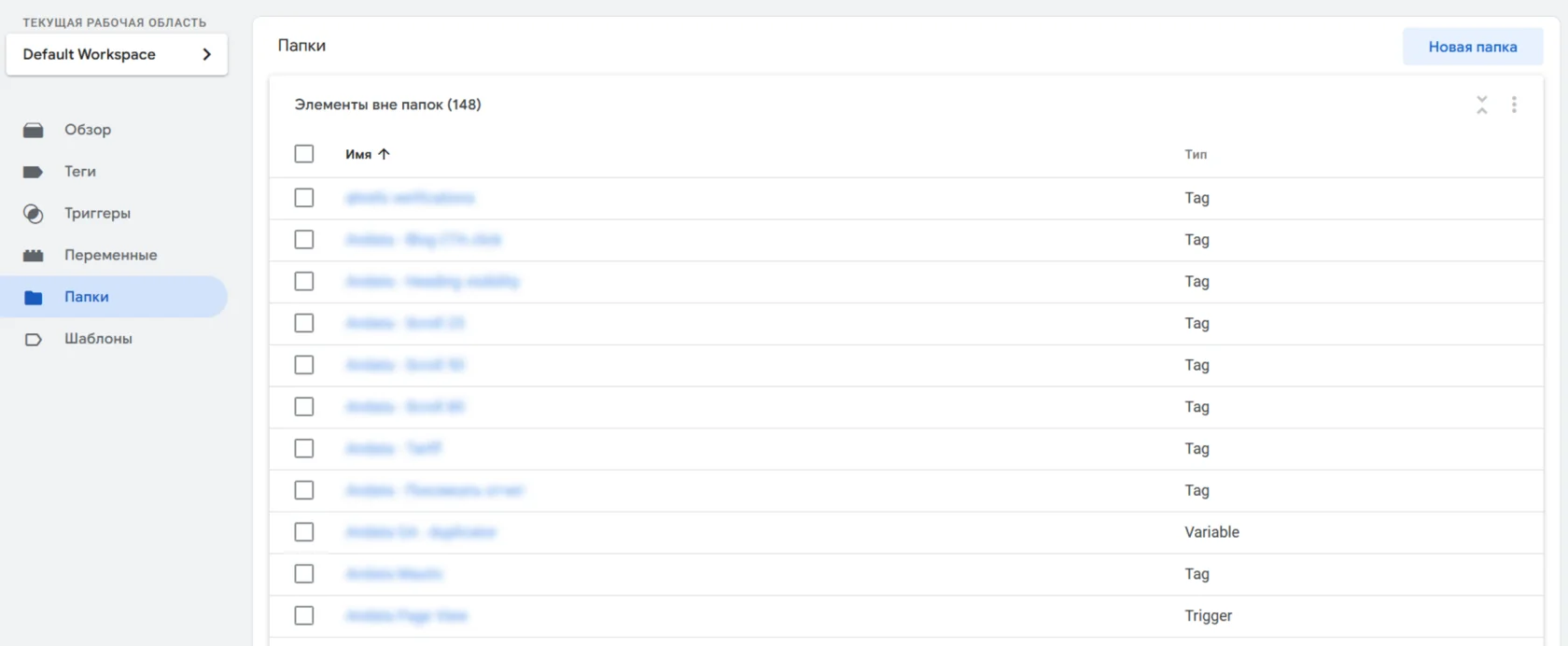Open the Переменные section
Viewport: 1568px width, 646px height.
point(110,255)
